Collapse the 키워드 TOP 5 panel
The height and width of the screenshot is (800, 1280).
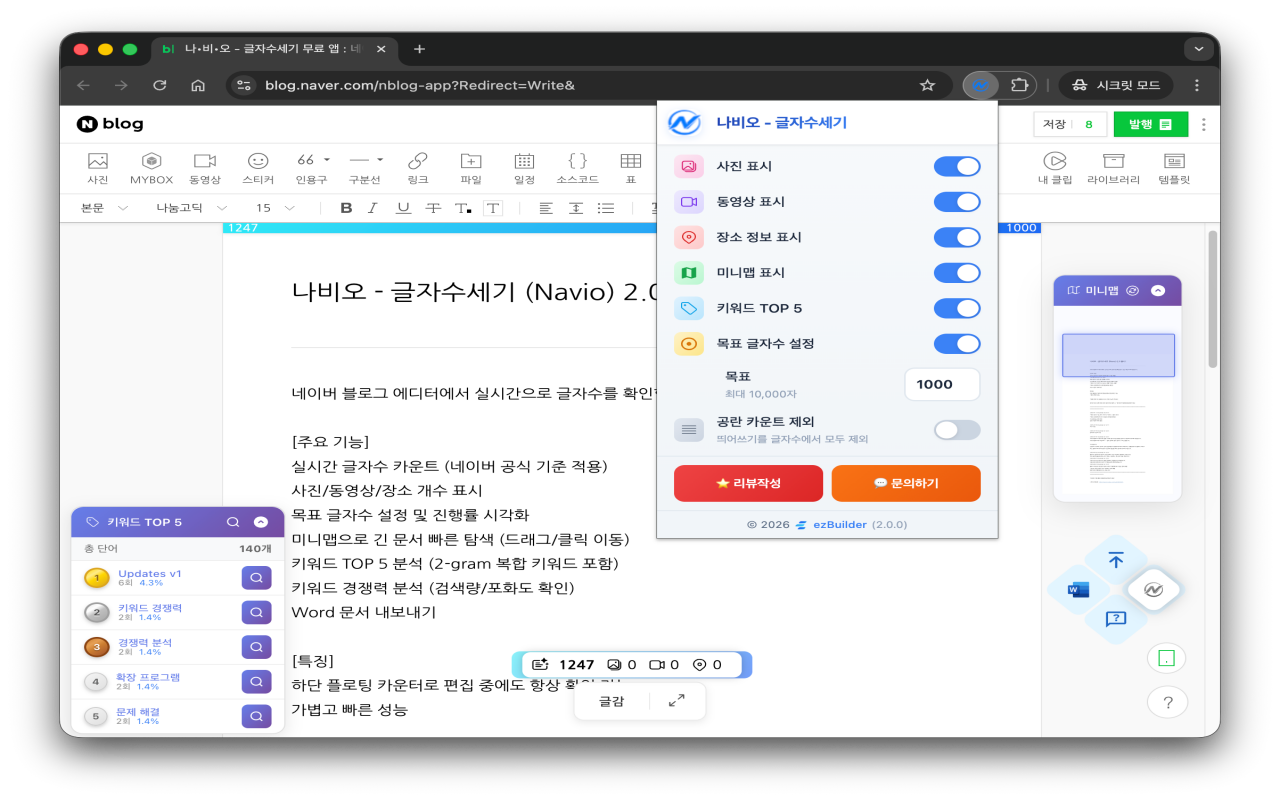[261, 522]
